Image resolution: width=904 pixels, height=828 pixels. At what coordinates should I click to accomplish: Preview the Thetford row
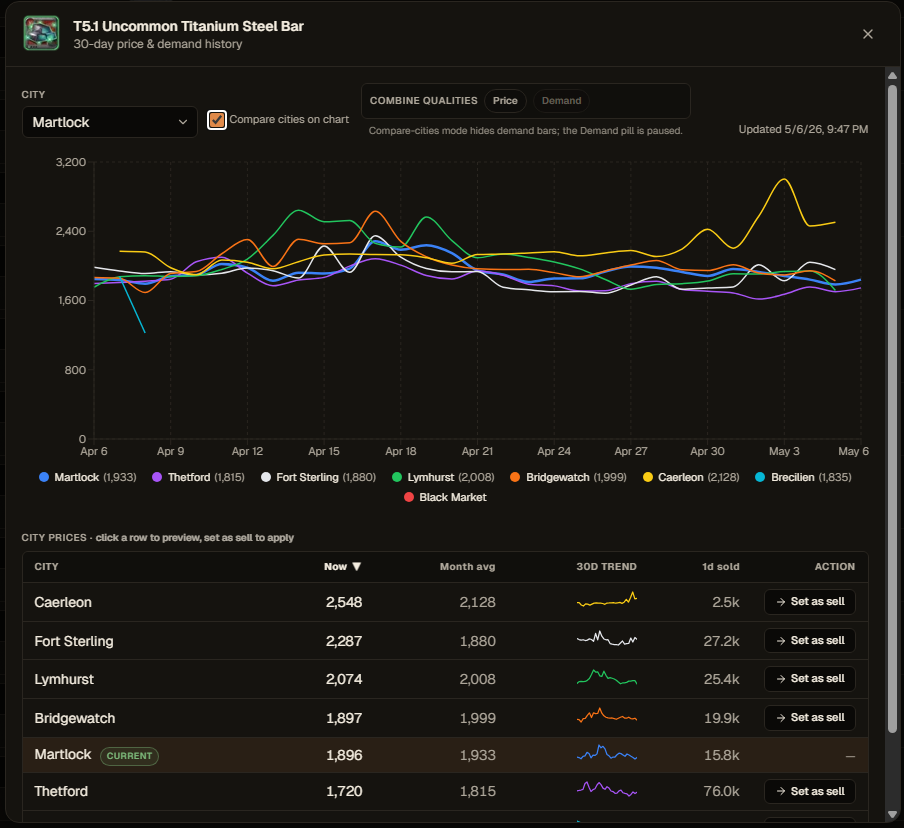click(445, 792)
